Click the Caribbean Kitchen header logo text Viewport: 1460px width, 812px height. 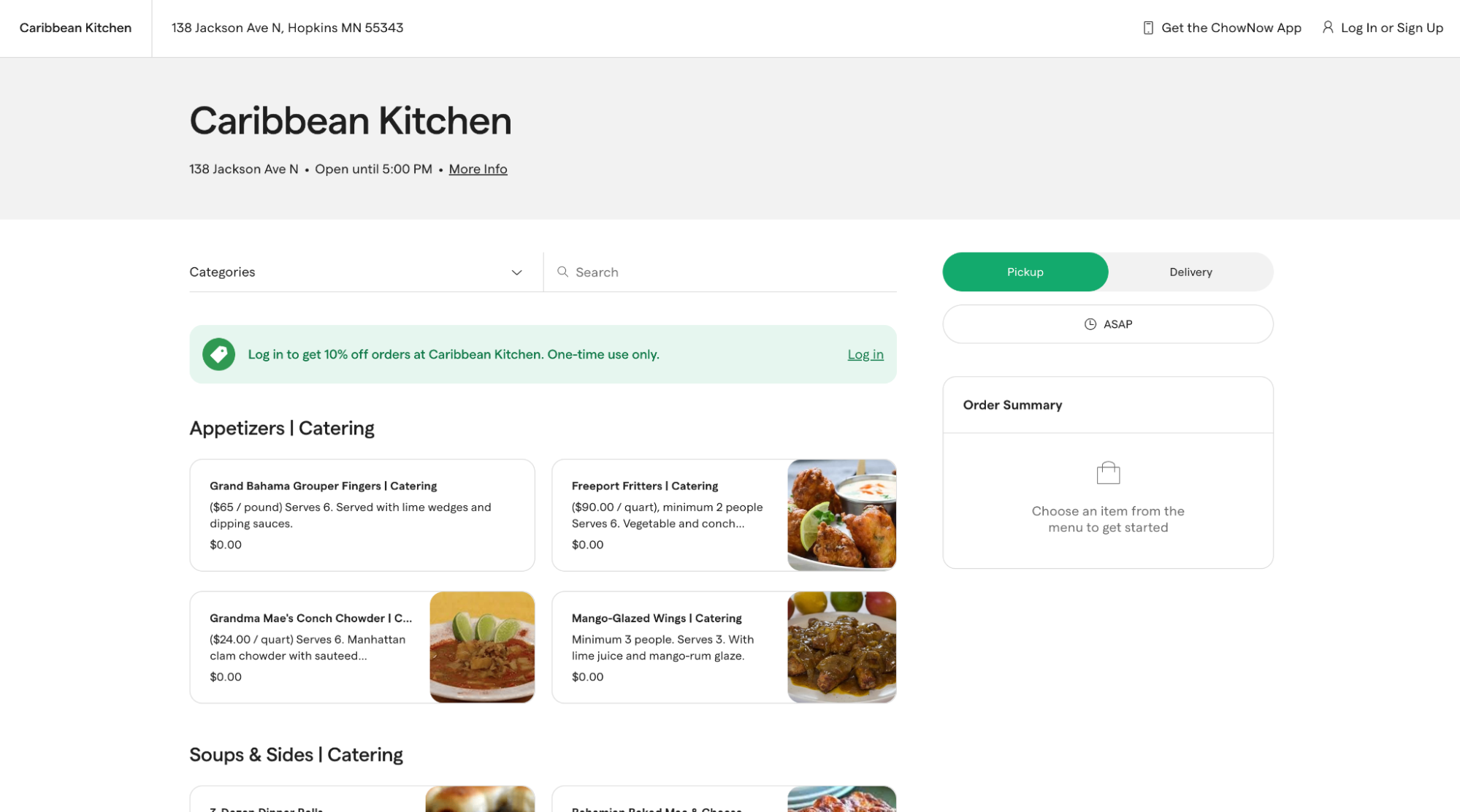pyautogui.click(x=75, y=28)
